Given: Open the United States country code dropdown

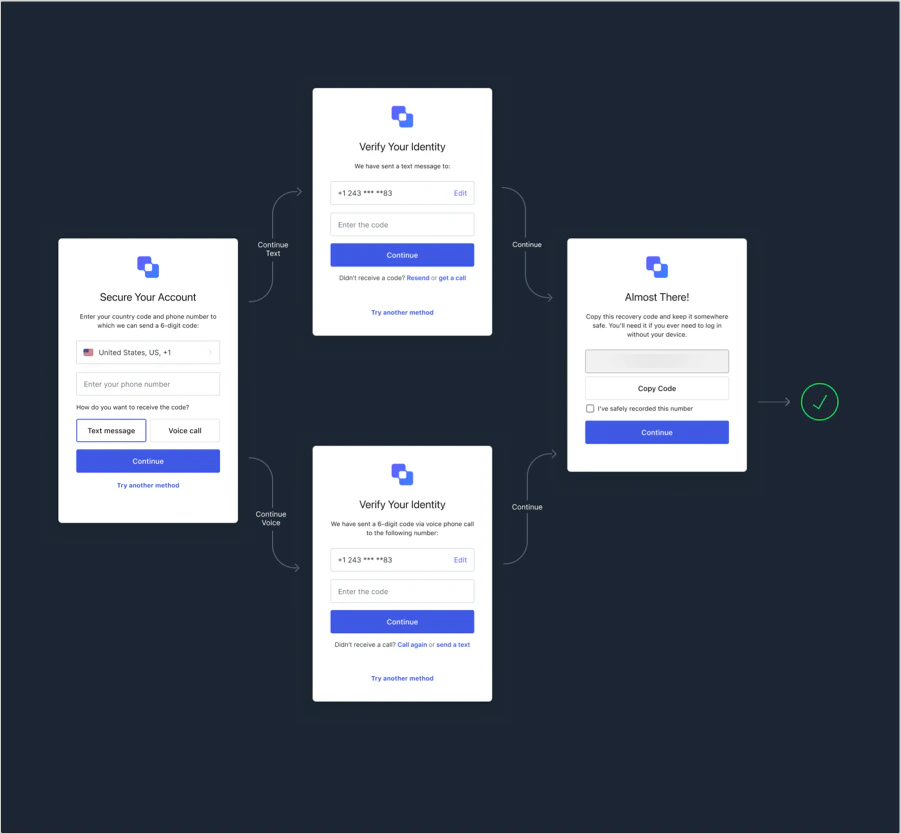Looking at the screenshot, I should coord(148,352).
